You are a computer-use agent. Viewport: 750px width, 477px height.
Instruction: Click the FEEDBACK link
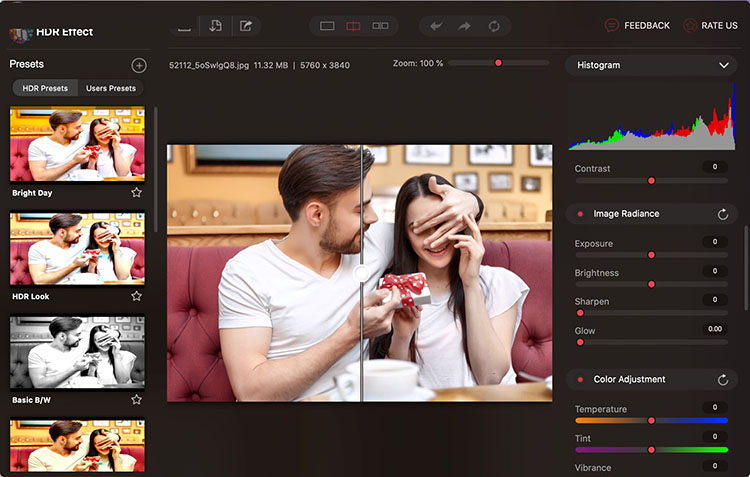(x=647, y=25)
